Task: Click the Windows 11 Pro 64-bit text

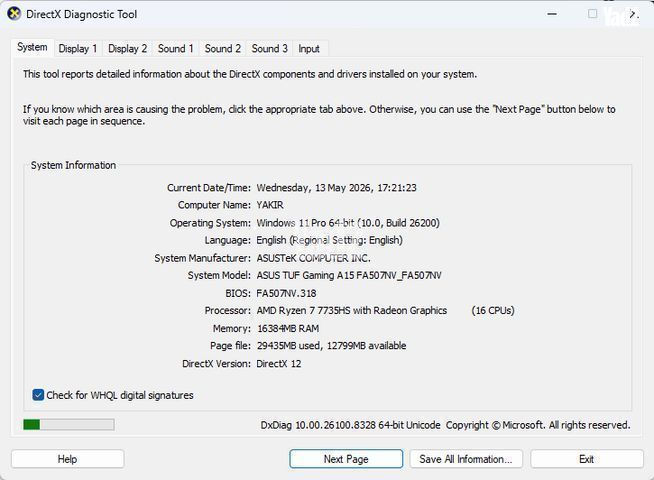Action: pyautogui.click(x=305, y=223)
